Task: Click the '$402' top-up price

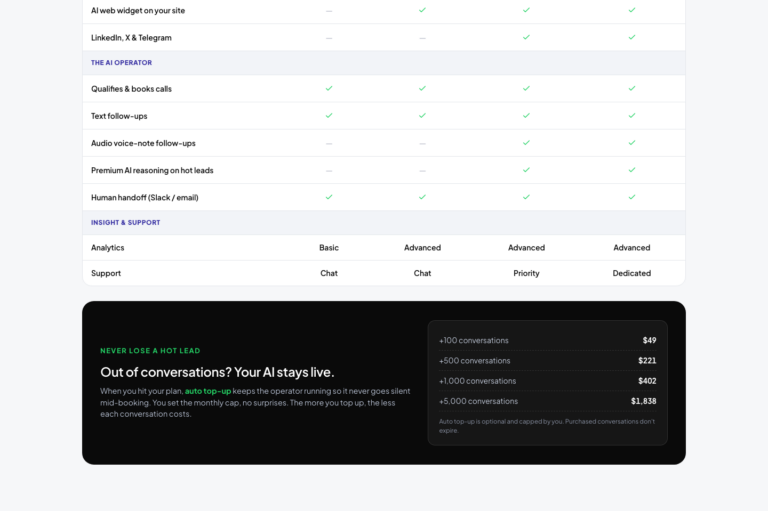Action: pos(647,381)
